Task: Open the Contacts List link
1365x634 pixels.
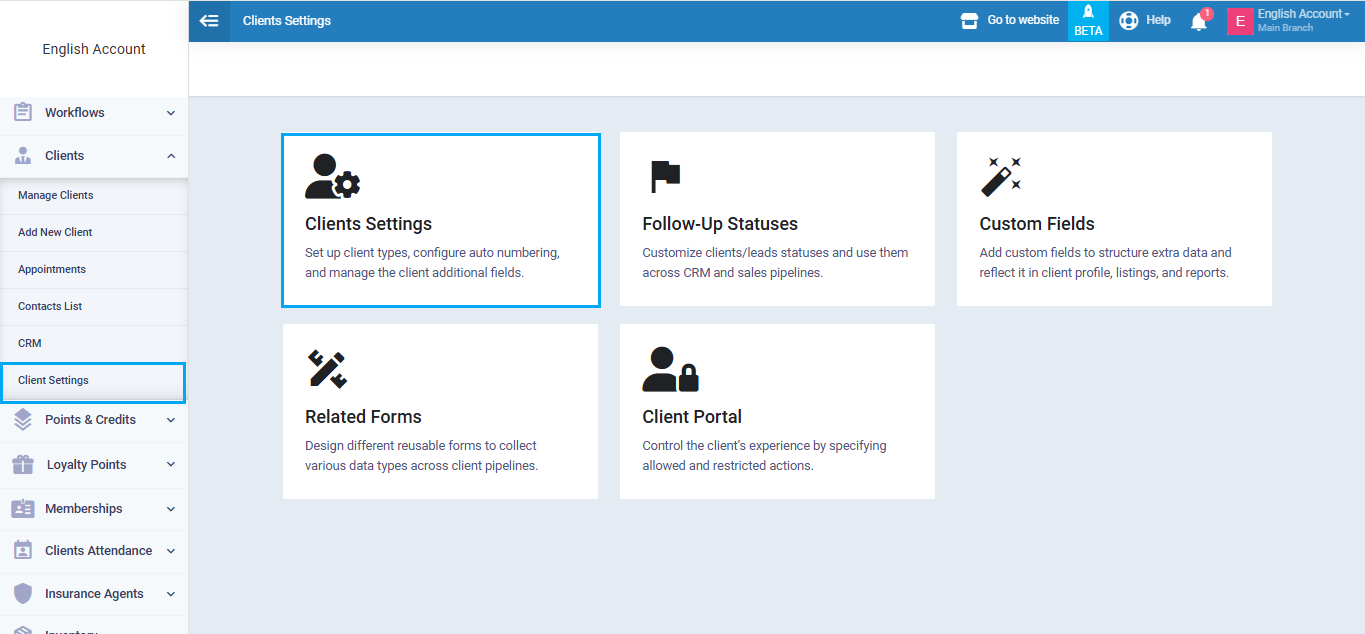Action: pyautogui.click(x=50, y=307)
